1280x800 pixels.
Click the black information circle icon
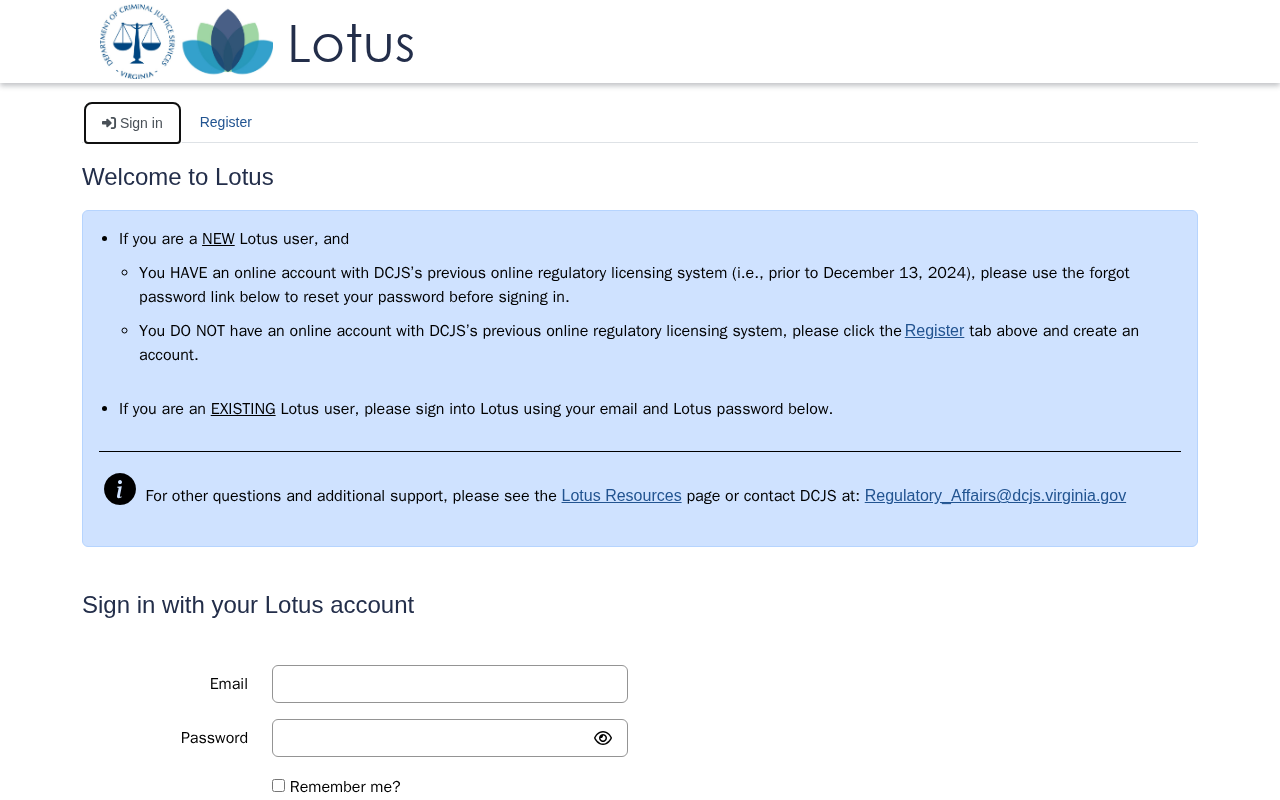click(120, 489)
